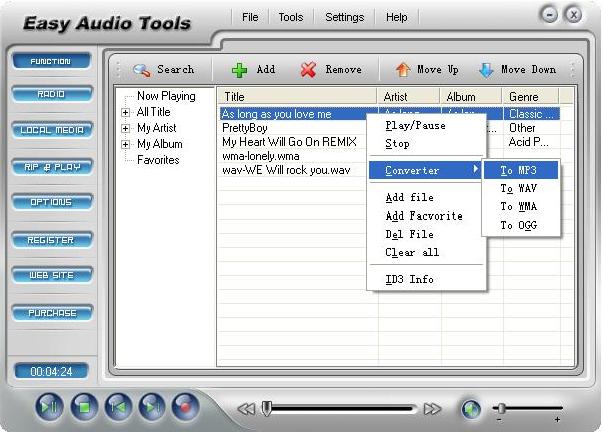This screenshot has width=603, height=434.
Task: Open the Tools menu
Action: tap(291, 17)
